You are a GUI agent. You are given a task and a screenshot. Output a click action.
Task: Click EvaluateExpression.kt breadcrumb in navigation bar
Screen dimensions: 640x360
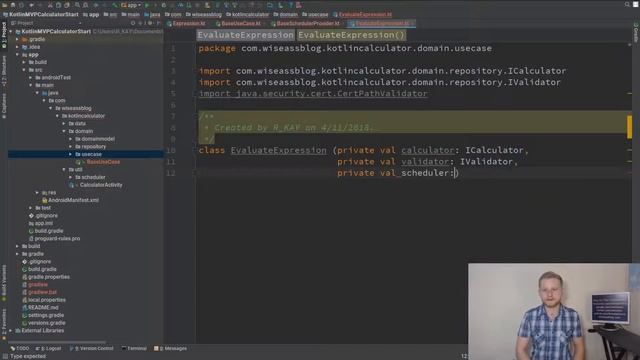[x=362, y=14]
